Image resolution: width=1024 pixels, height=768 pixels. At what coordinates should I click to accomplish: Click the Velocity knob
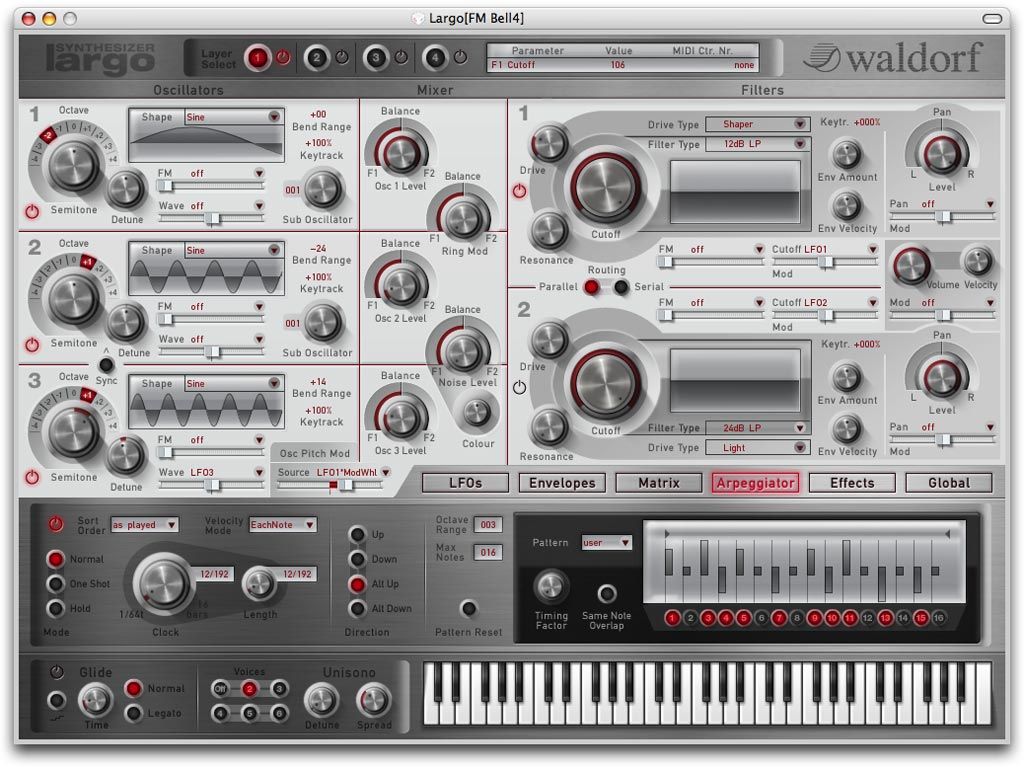point(978,262)
